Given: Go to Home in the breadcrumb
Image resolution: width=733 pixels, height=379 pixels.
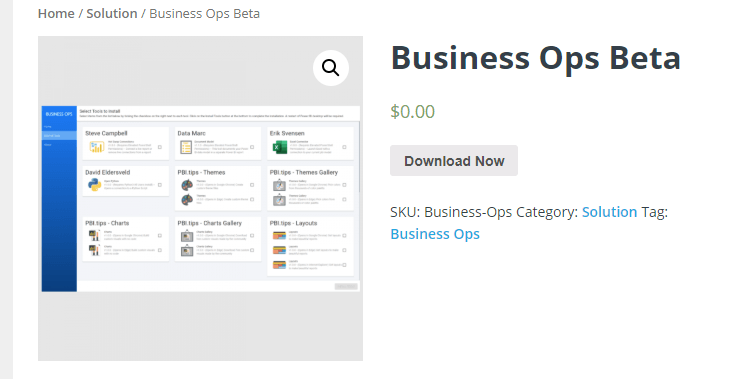Looking at the screenshot, I should (x=56, y=14).
